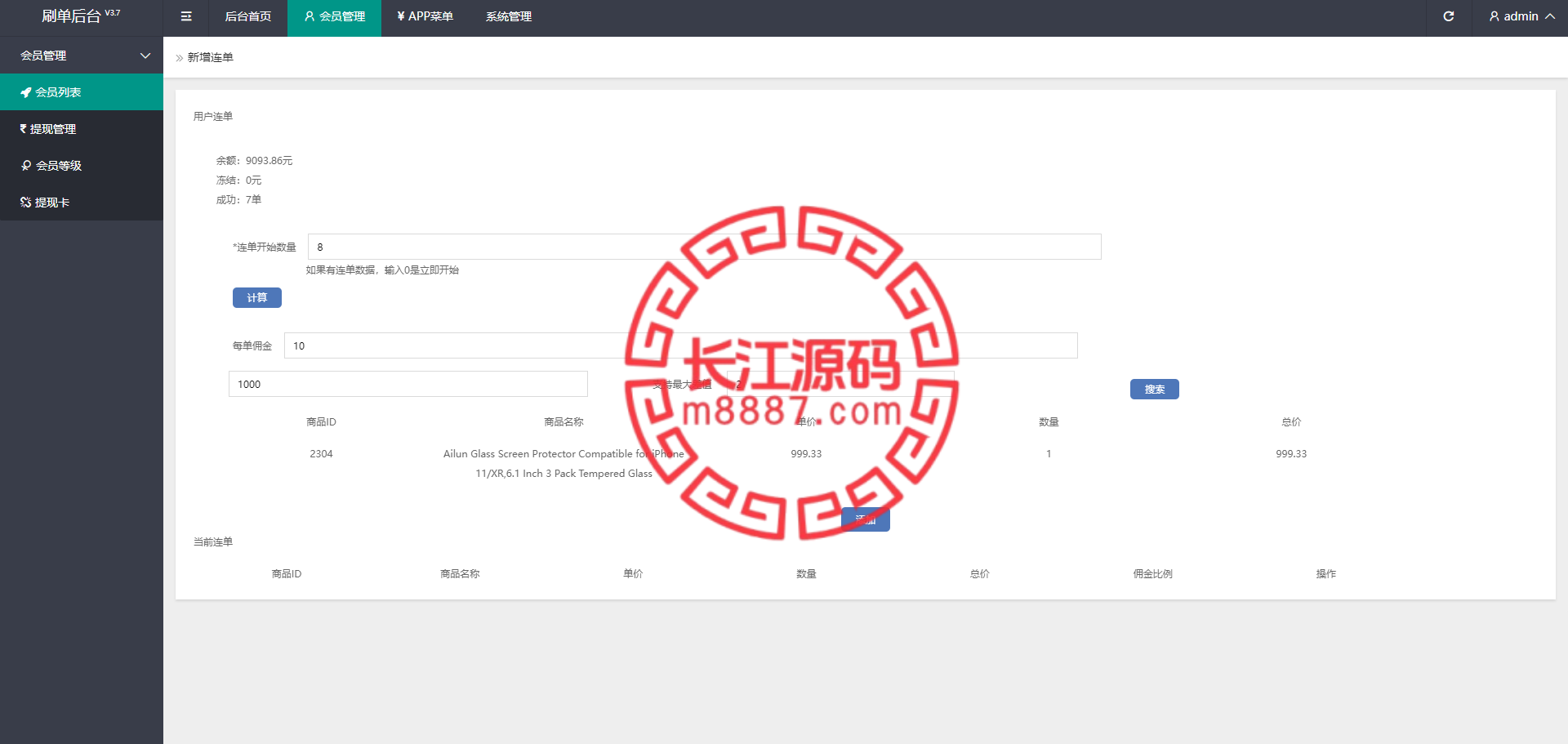
Task: Click the refresh icon in top bar
Action: tap(1449, 16)
